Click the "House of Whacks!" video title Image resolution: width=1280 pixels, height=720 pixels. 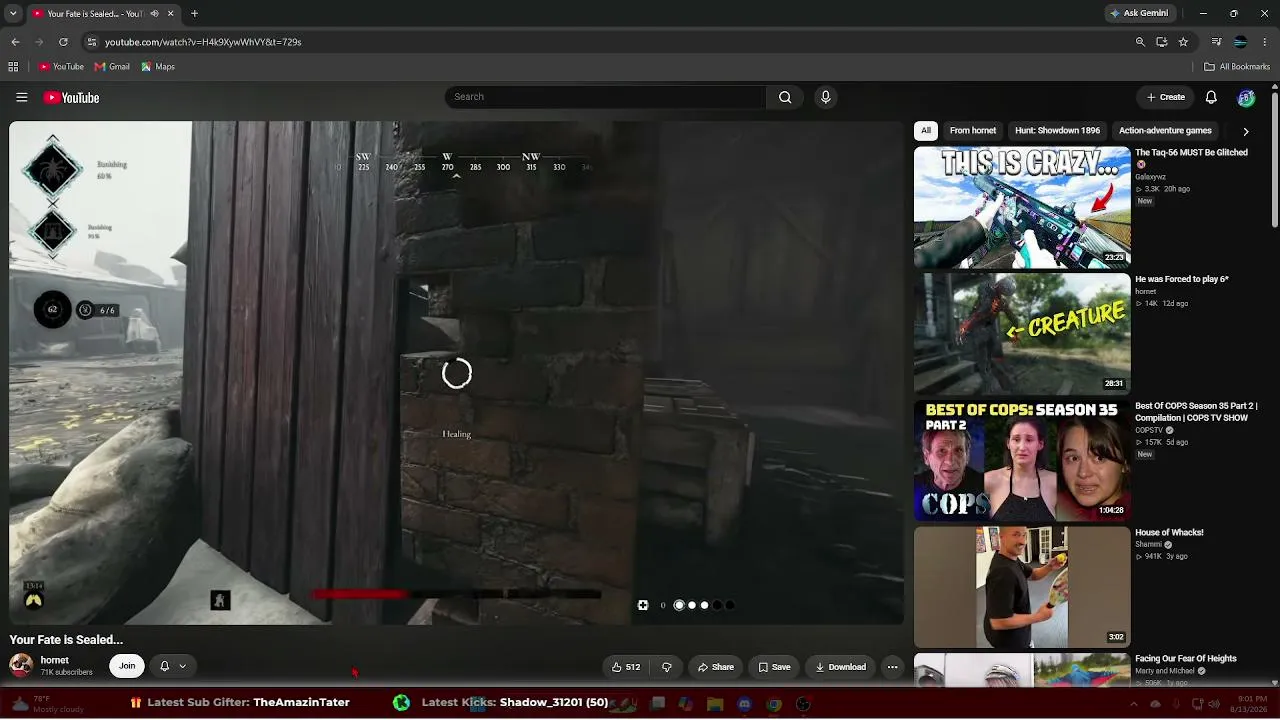1169,532
